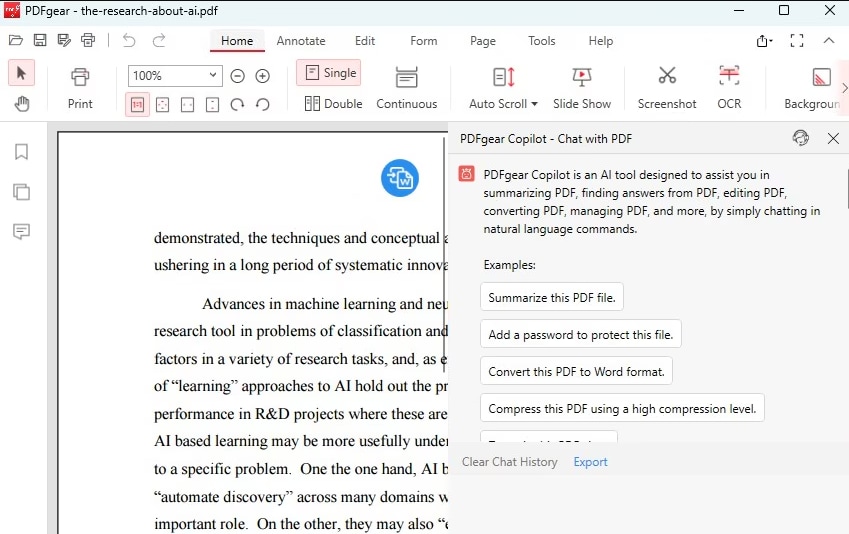
Task: Click the blue convert to Word floating icon
Action: click(400, 178)
